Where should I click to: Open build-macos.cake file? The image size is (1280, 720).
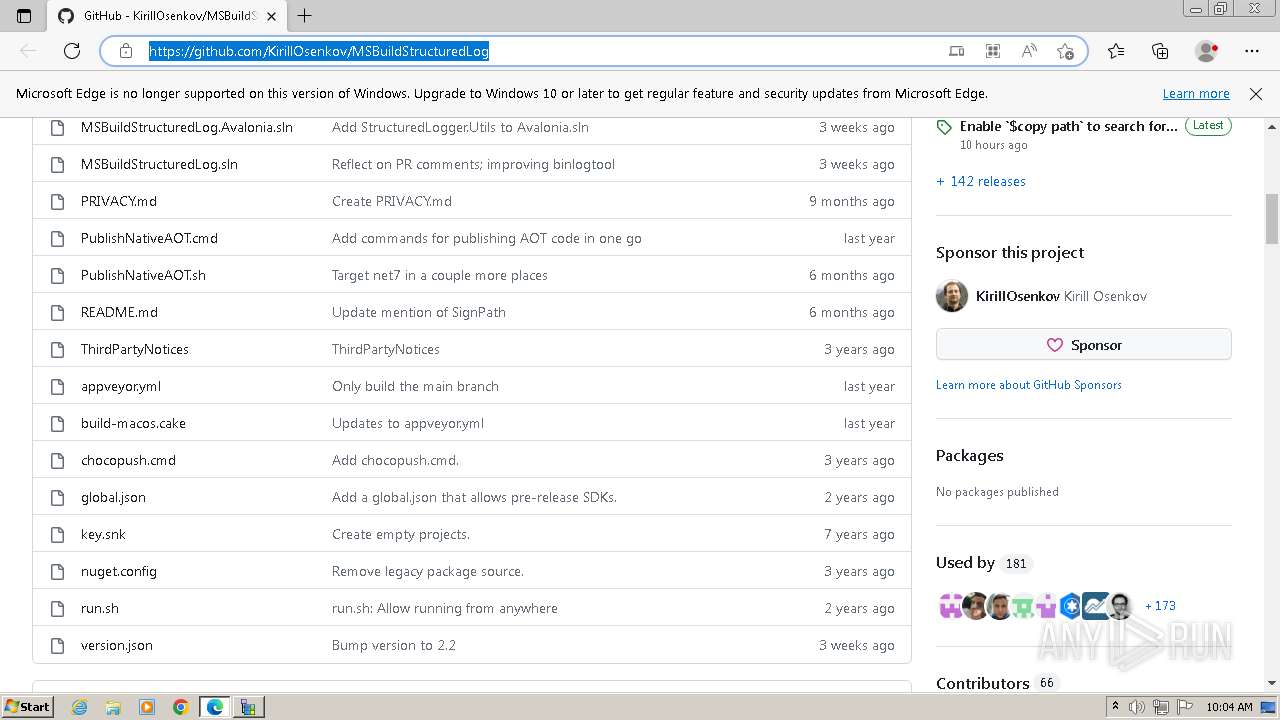point(133,423)
